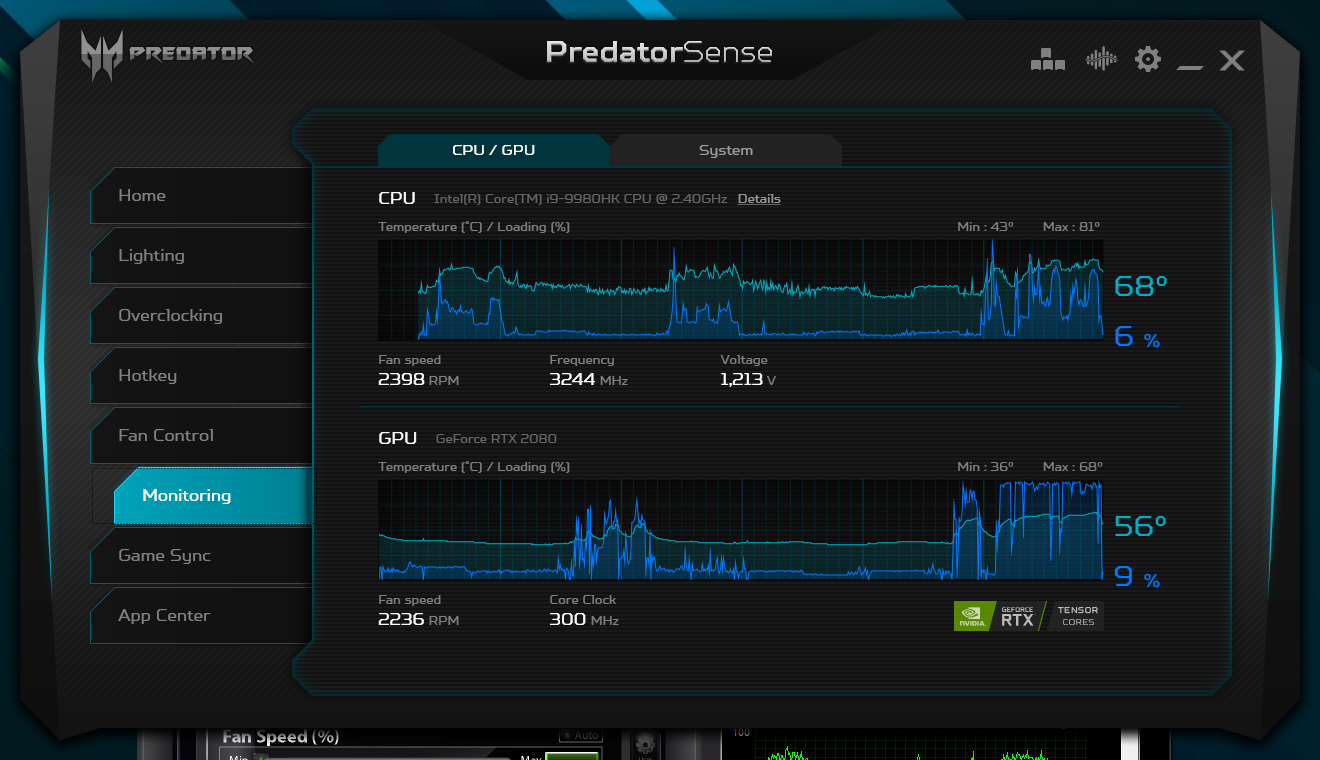
Task: Select the Monitoring section
Action: click(212, 495)
